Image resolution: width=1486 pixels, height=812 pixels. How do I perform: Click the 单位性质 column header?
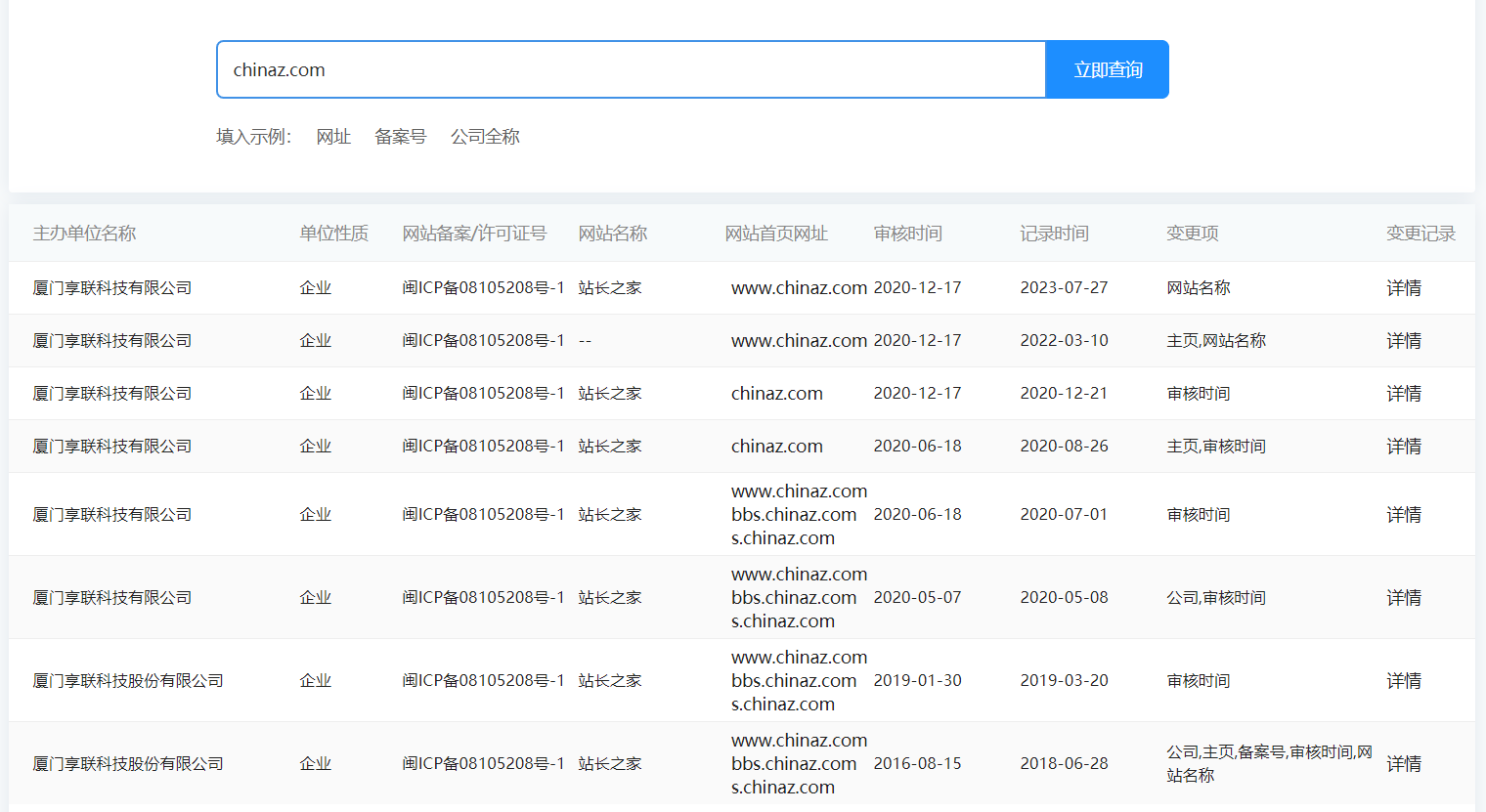[333, 234]
